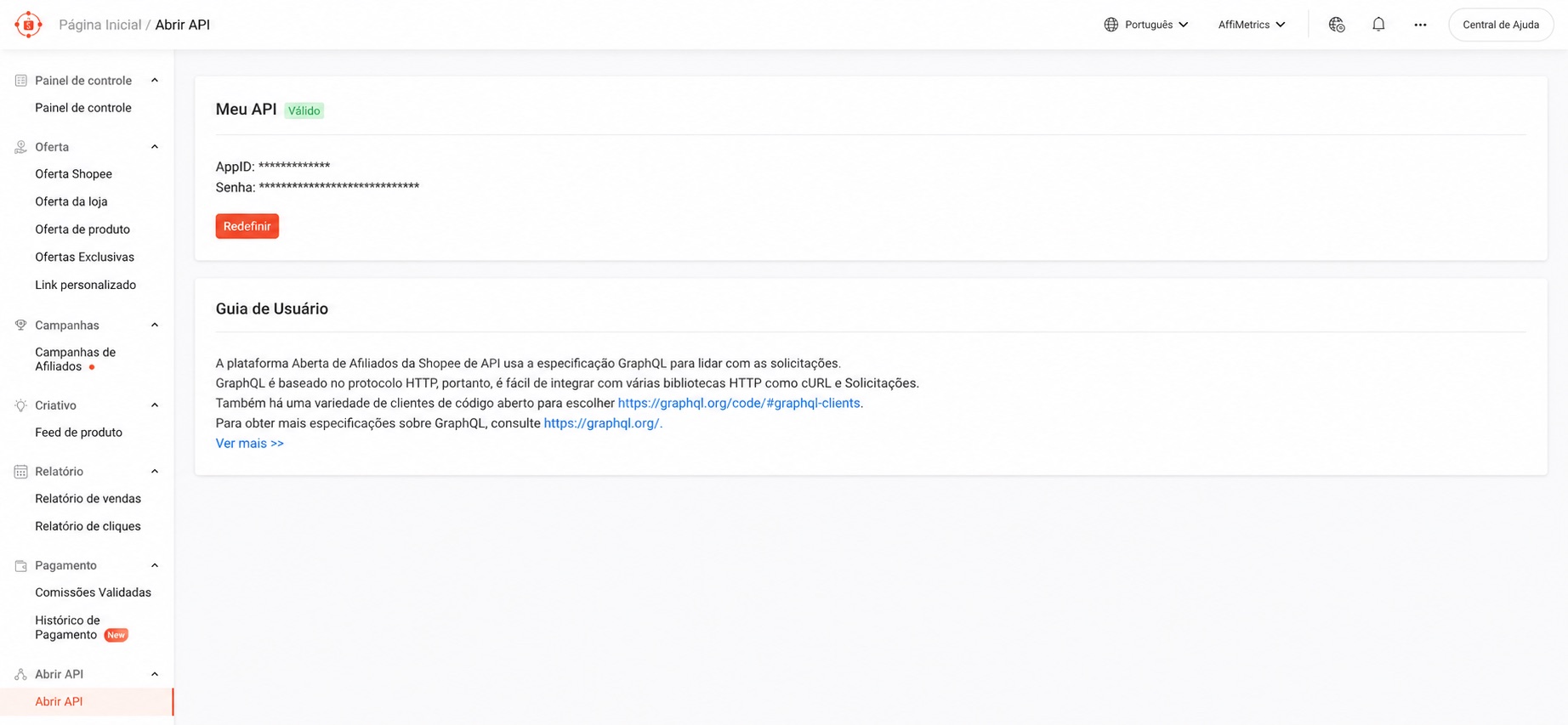Click the Painel de controle section icon
Screen dimensions: 1568x725
pos(20,81)
